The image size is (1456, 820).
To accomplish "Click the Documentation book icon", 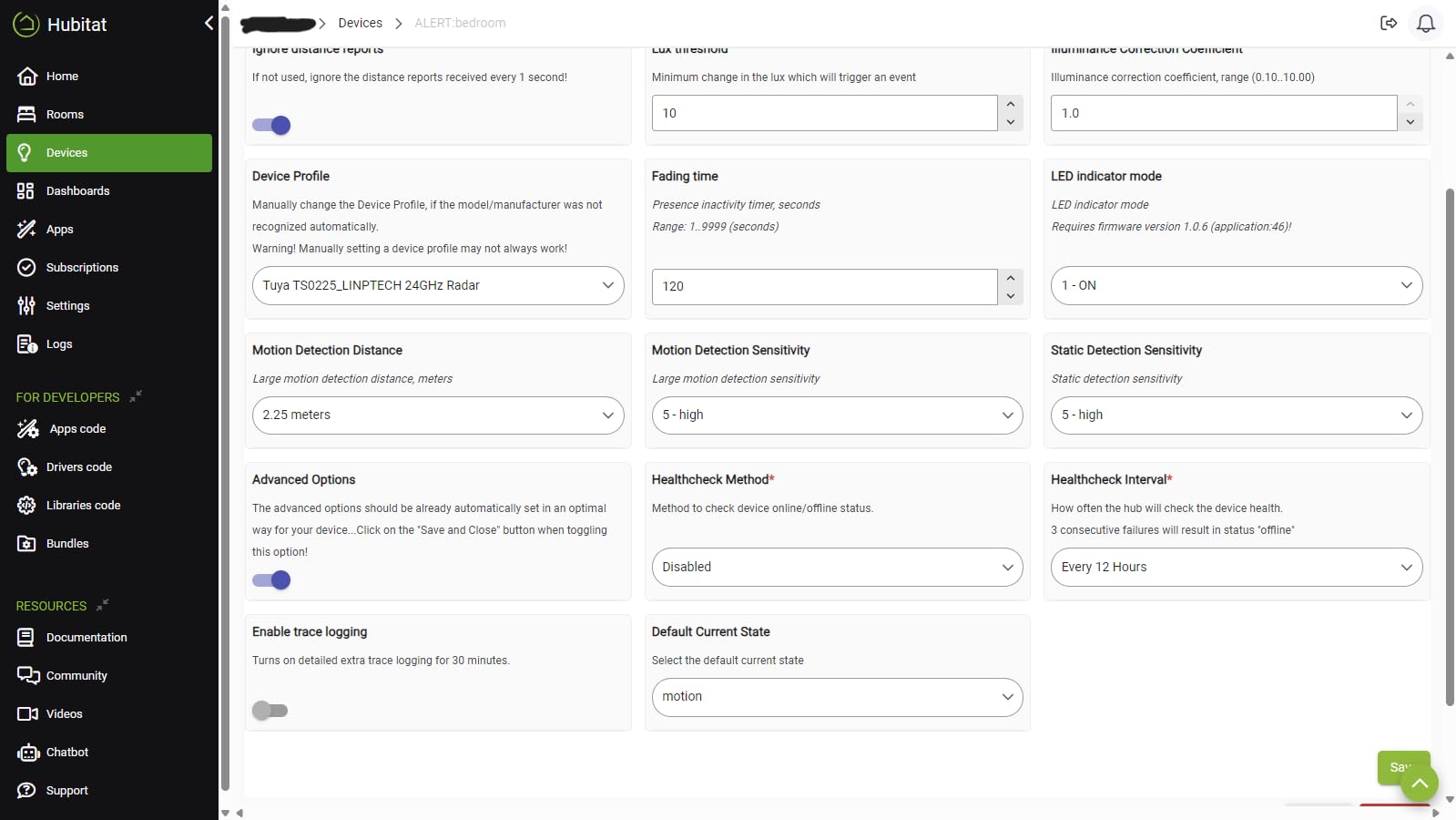I will [26, 638].
